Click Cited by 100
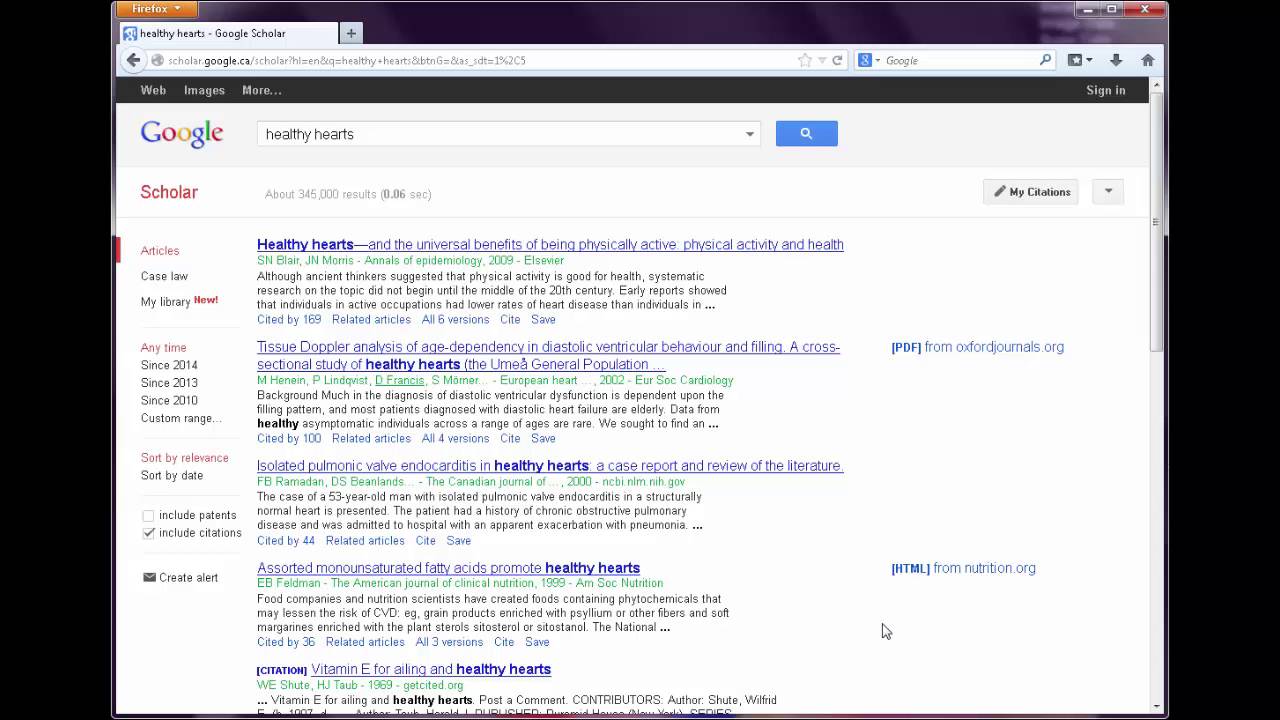 tap(289, 439)
